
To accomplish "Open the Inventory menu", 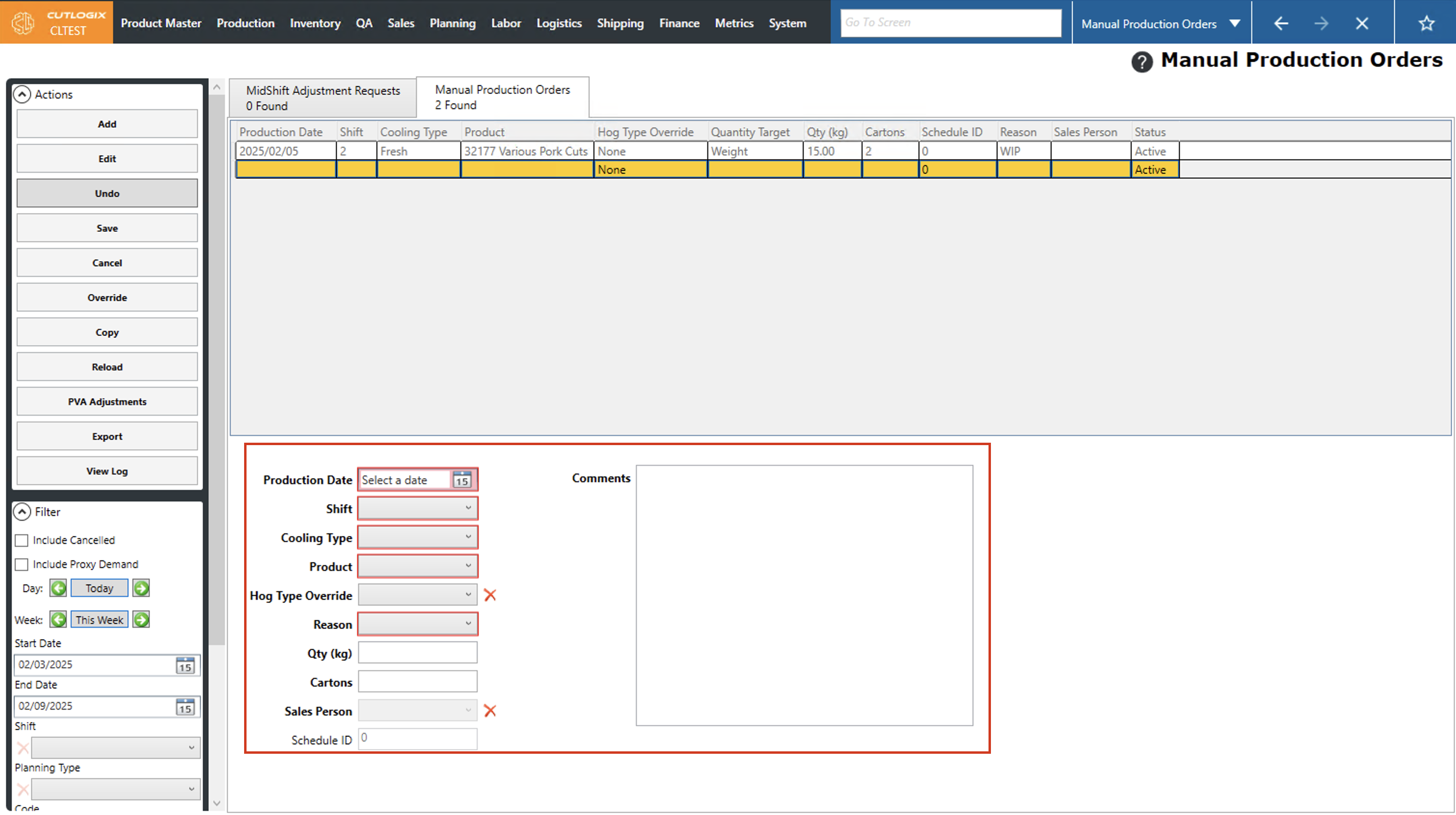I will coord(315,23).
